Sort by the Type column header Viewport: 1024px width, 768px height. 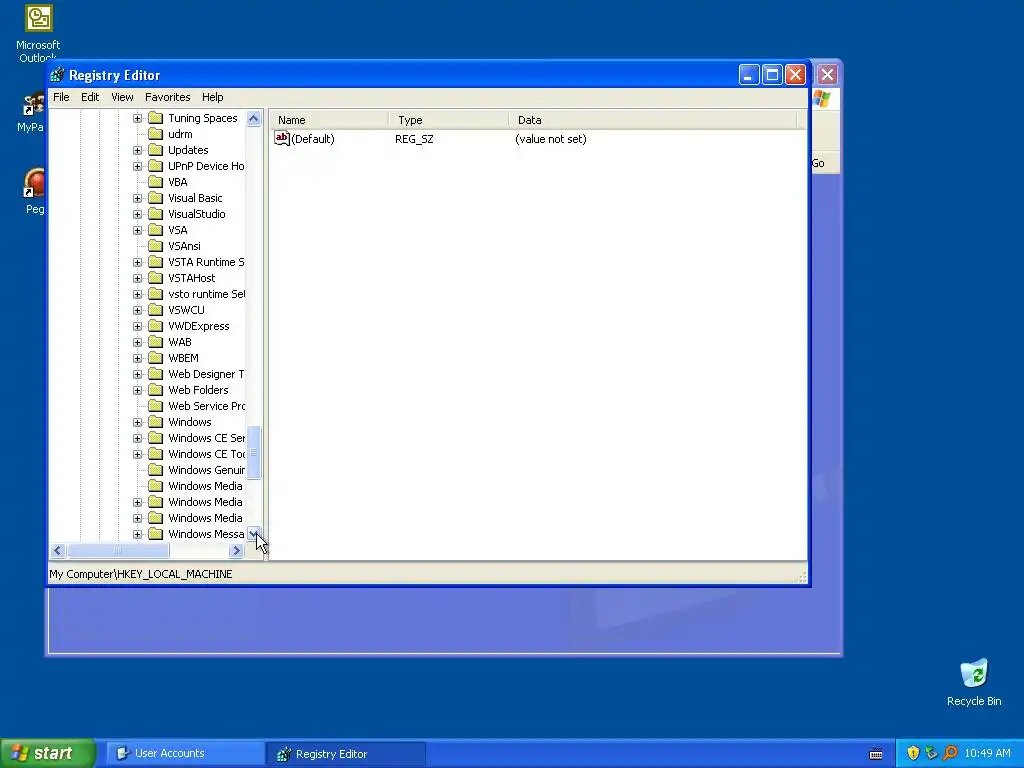tap(449, 120)
